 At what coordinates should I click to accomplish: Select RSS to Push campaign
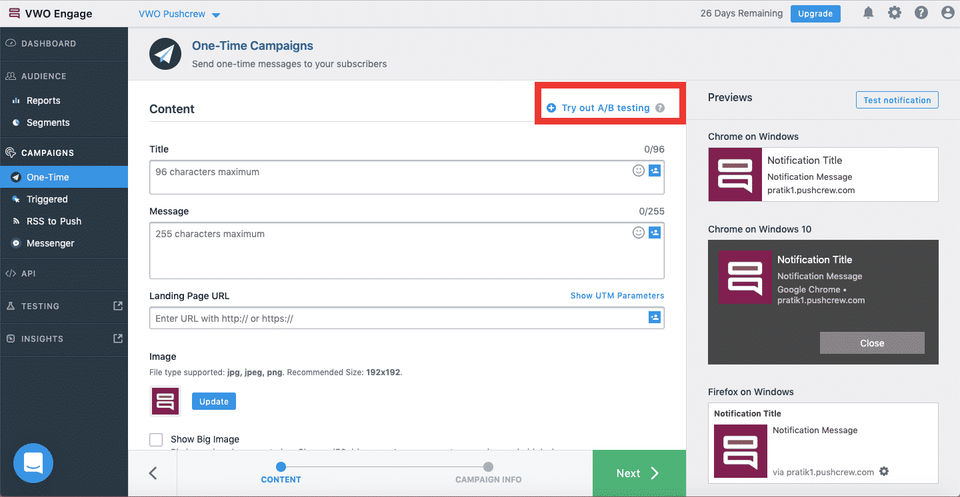[x=53, y=221]
